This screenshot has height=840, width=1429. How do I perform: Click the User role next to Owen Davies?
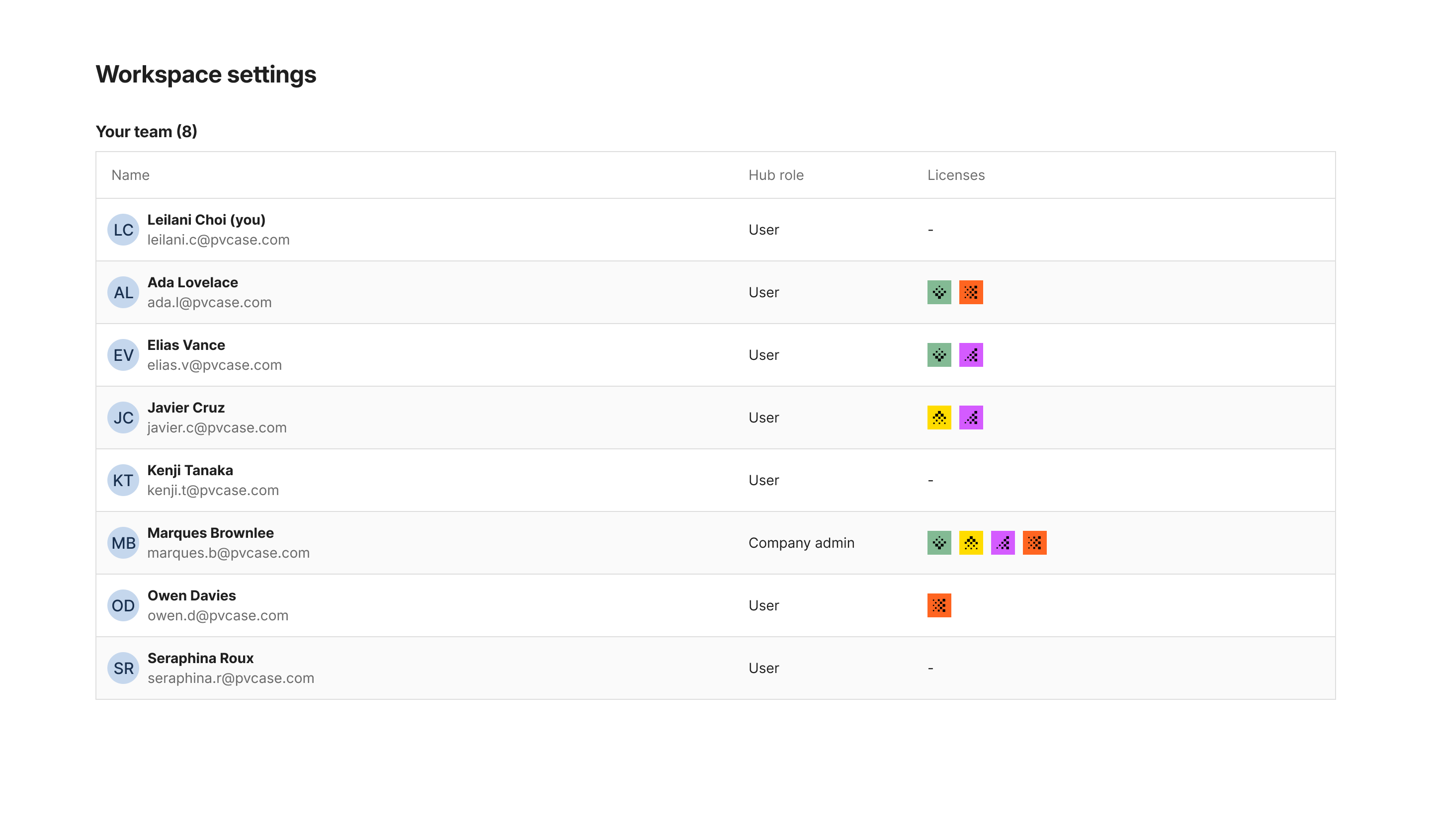pyautogui.click(x=764, y=605)
